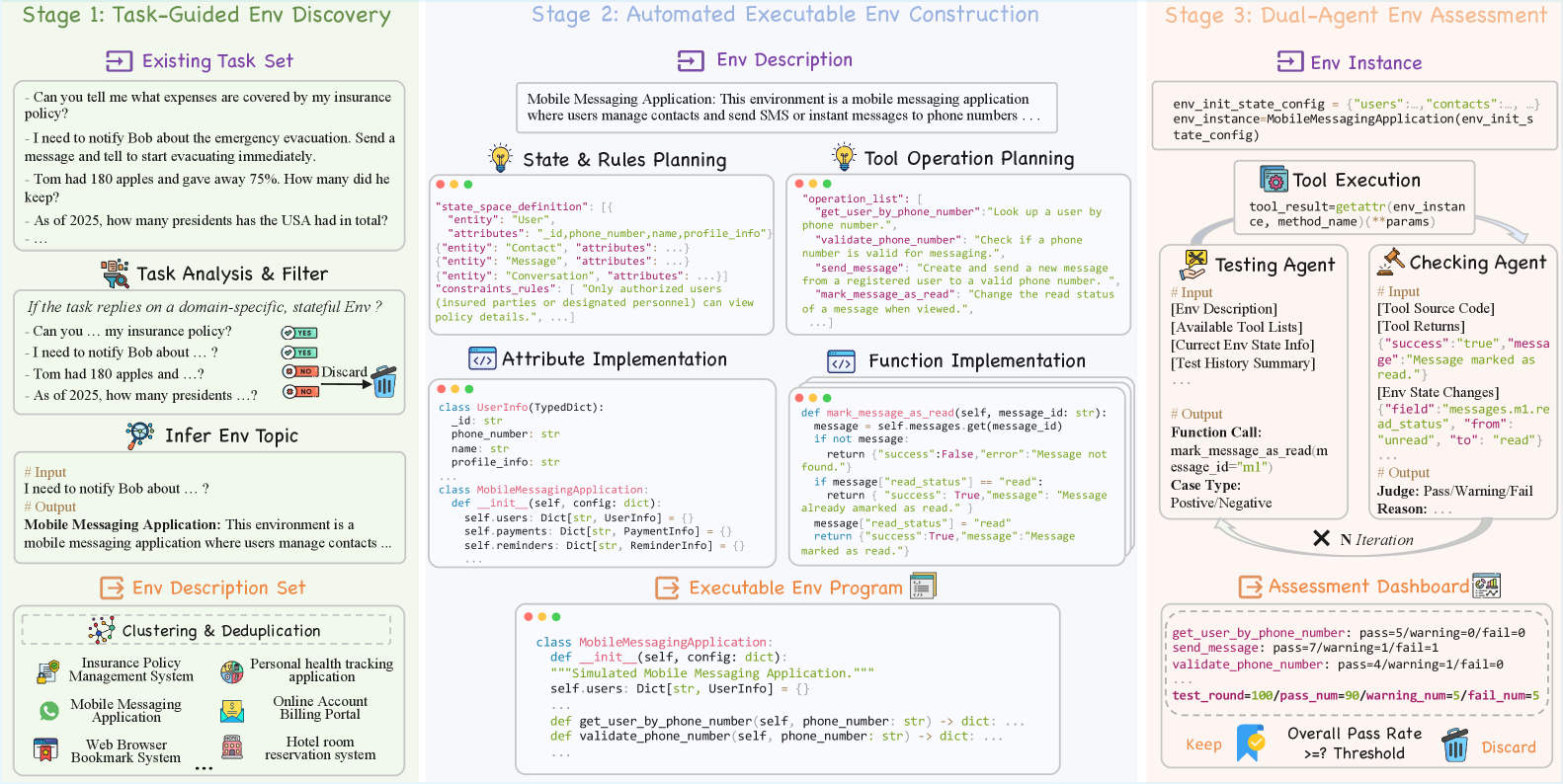The width and height of the screenshot is (1563, 784).
Task: Click the lightbulb beside State & Rules Planning
Action: [501, 158]
